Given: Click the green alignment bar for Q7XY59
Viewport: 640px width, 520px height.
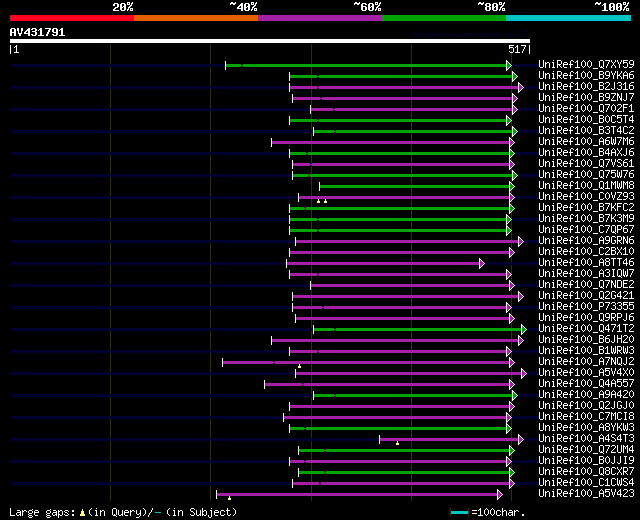Looking at the screenshot, I should [366, 65].
